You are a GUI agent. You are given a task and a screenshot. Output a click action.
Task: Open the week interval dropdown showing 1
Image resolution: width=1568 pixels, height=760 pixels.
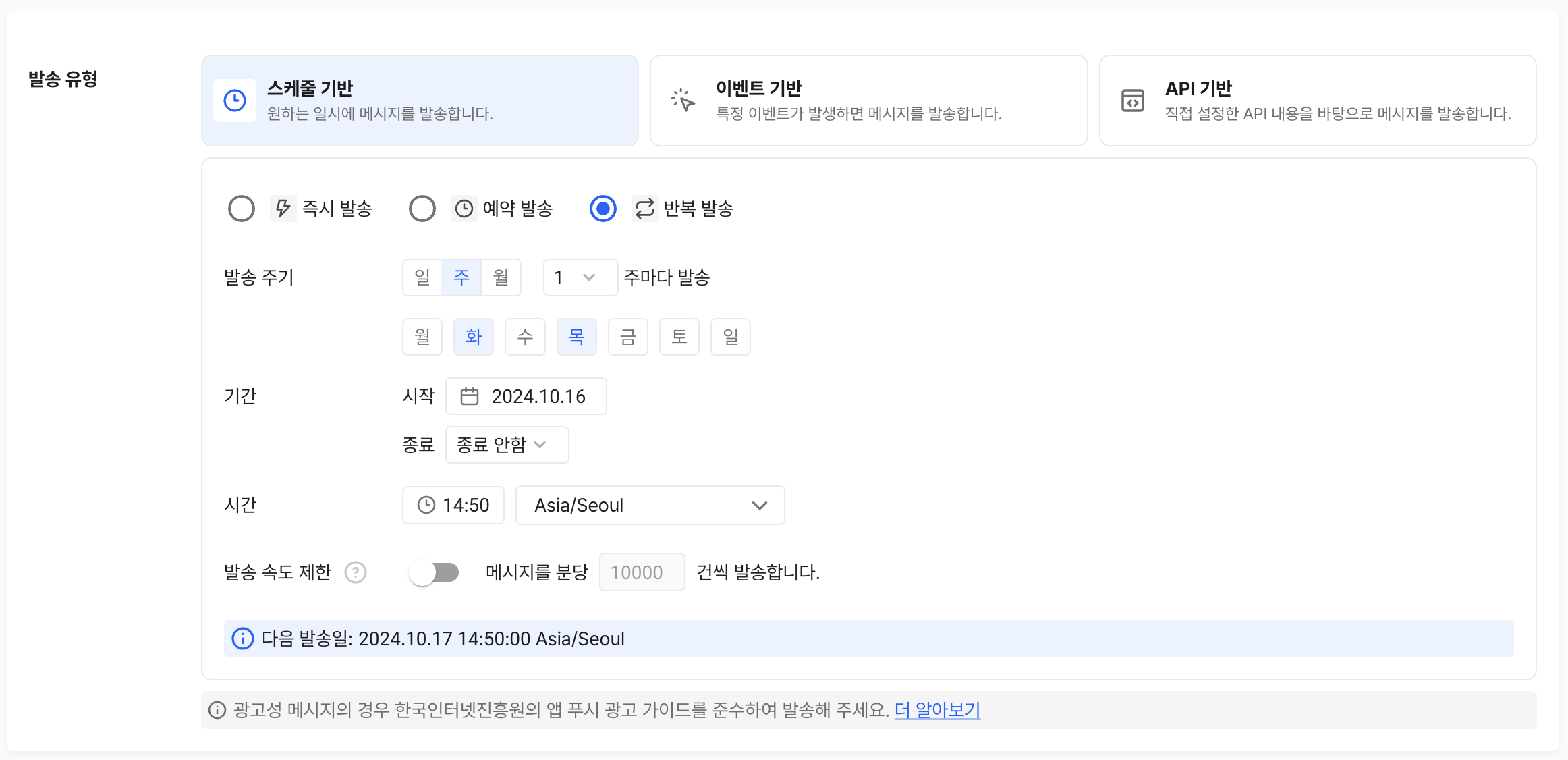[x=580, y=277]
